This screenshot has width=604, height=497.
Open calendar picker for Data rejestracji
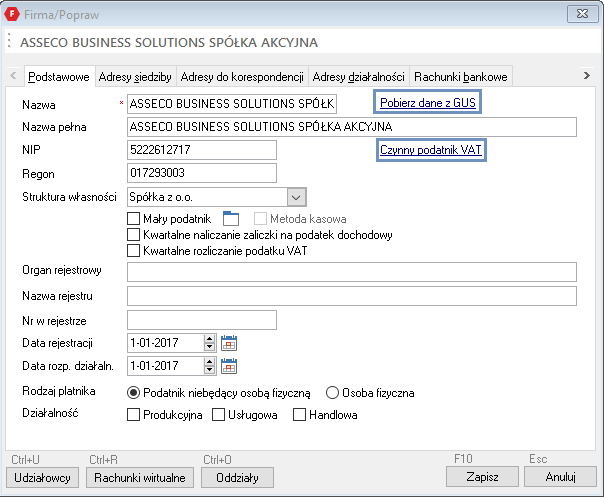[229, 343]
